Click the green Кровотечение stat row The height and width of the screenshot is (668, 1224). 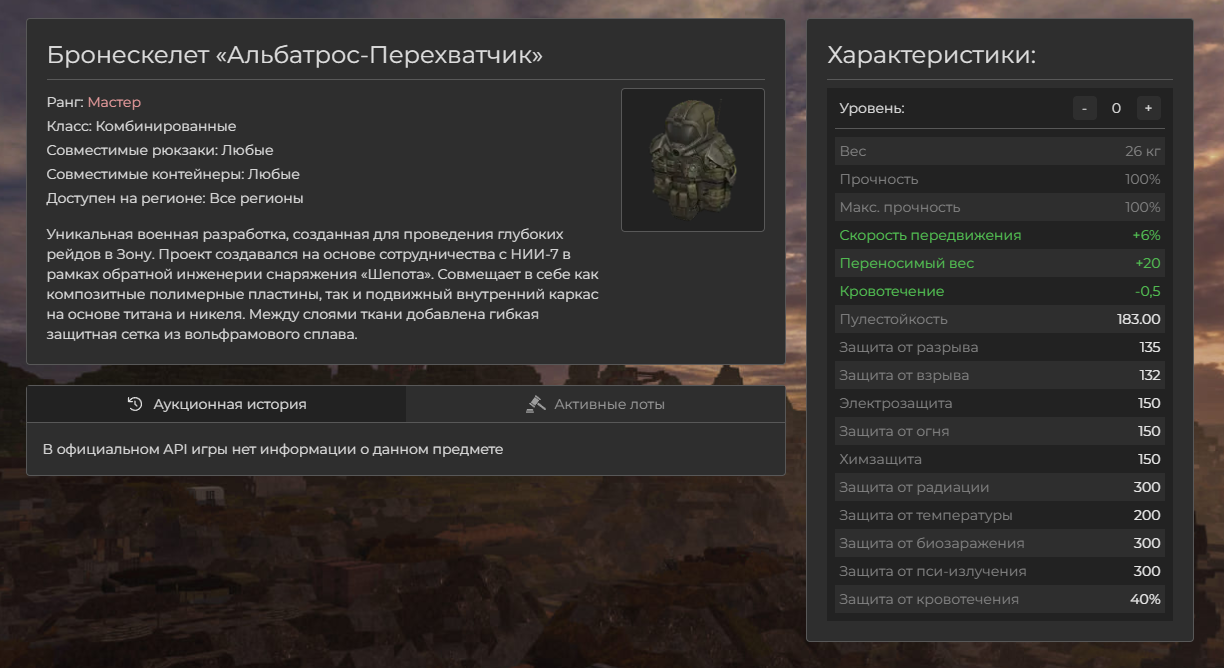[999, 291]
